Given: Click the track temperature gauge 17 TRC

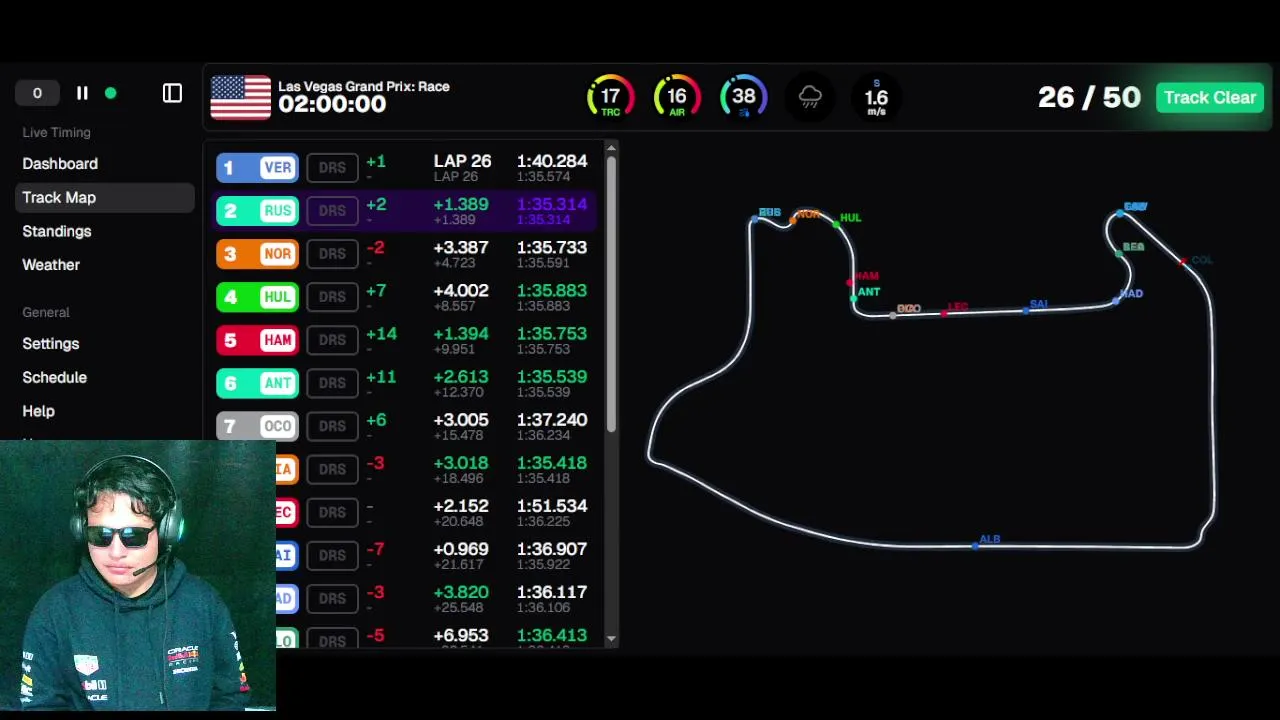Looking at the screenshot, I should (x=610, y=97).
